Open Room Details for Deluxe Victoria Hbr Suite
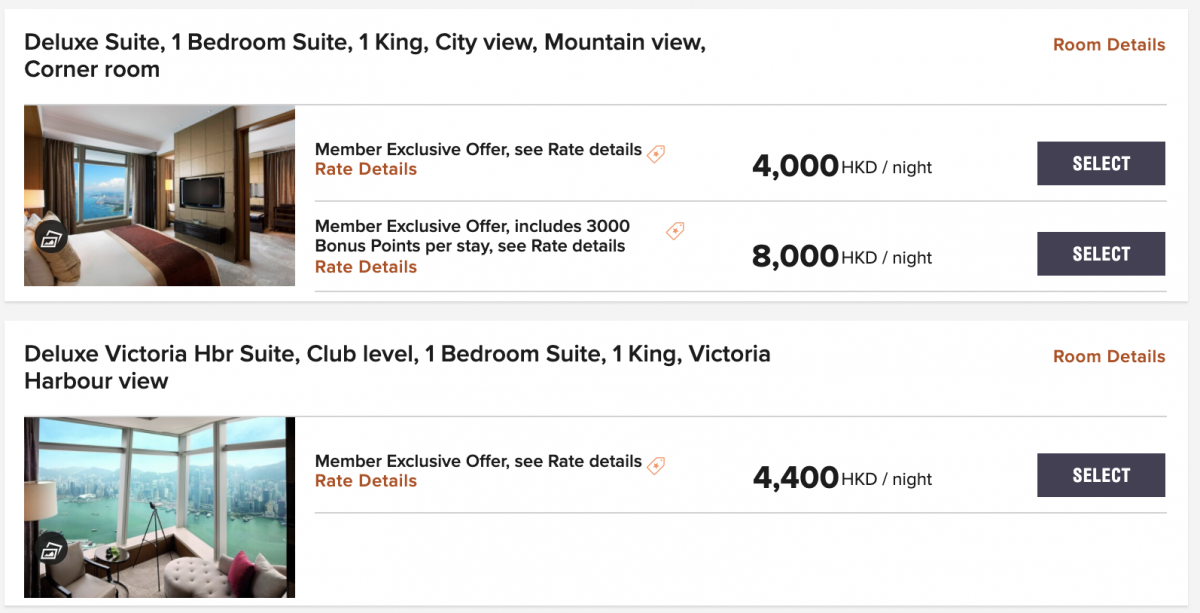This screenshot has width=1200, height=613. (x=1109, y=357)
